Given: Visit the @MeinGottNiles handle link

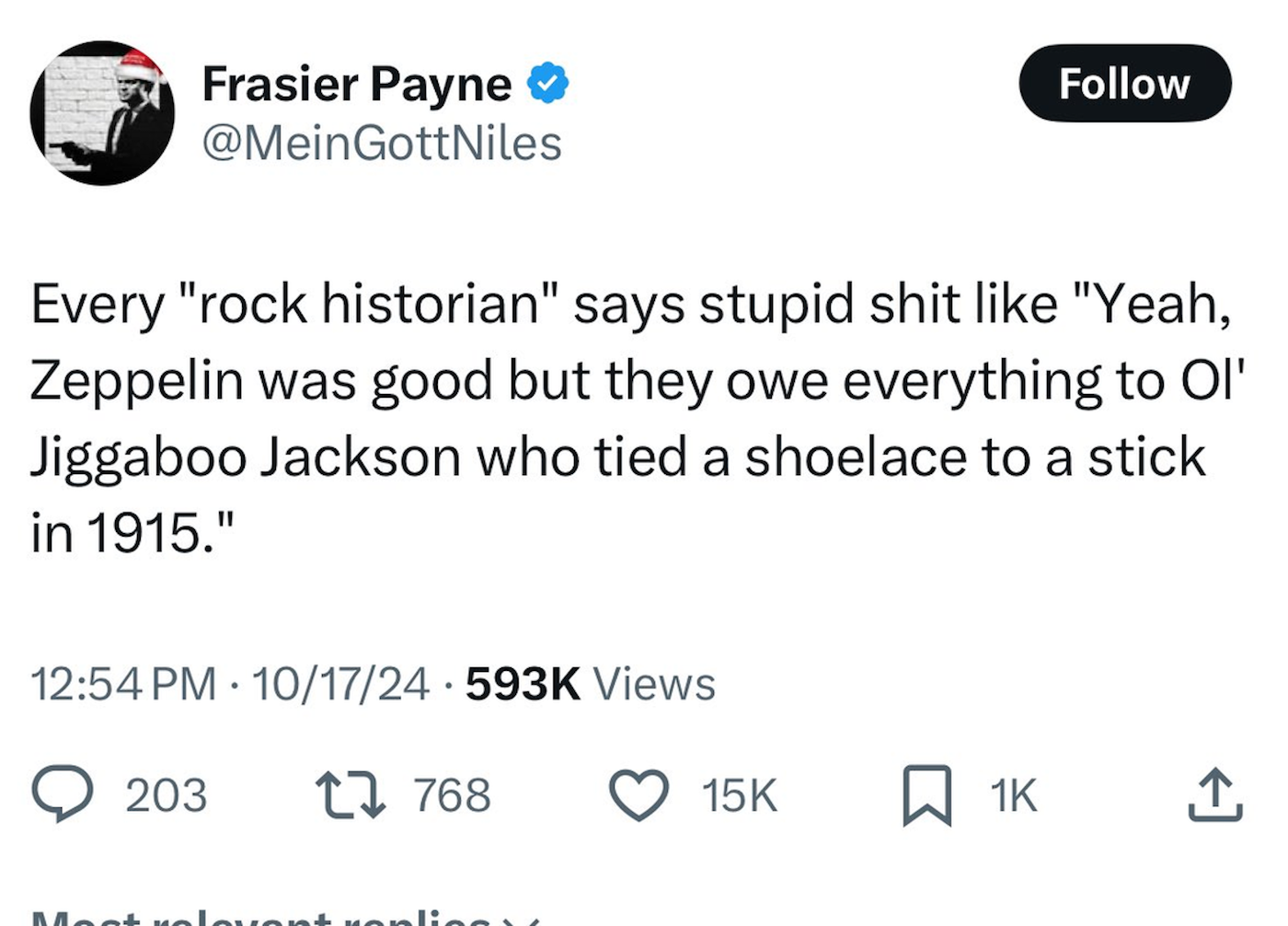Looking at the screenshot, I should click(x=381, y=144).
